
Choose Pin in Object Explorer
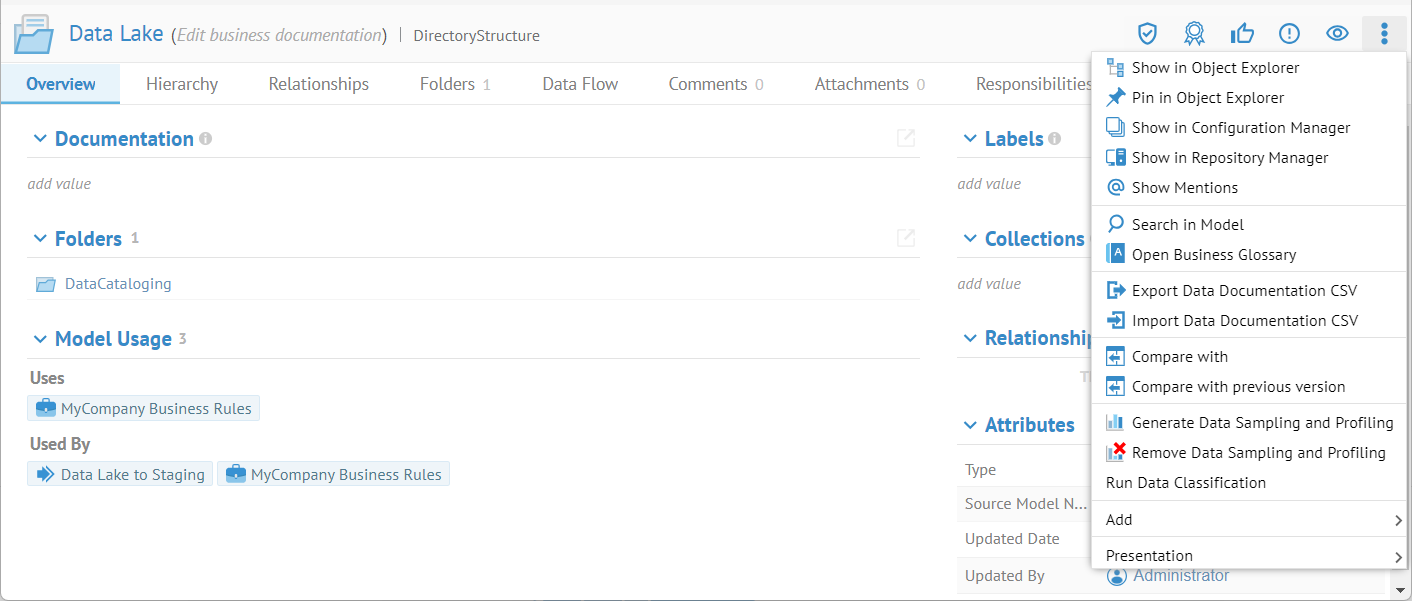coord(1207,97)
